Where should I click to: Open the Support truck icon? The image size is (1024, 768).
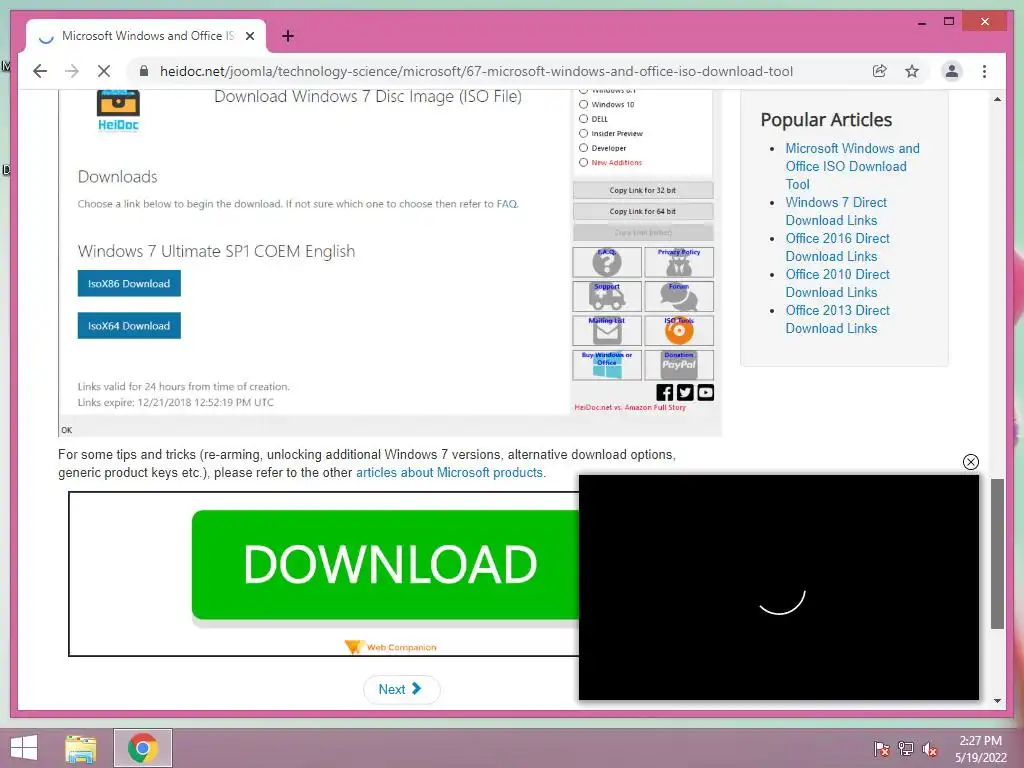607,296
